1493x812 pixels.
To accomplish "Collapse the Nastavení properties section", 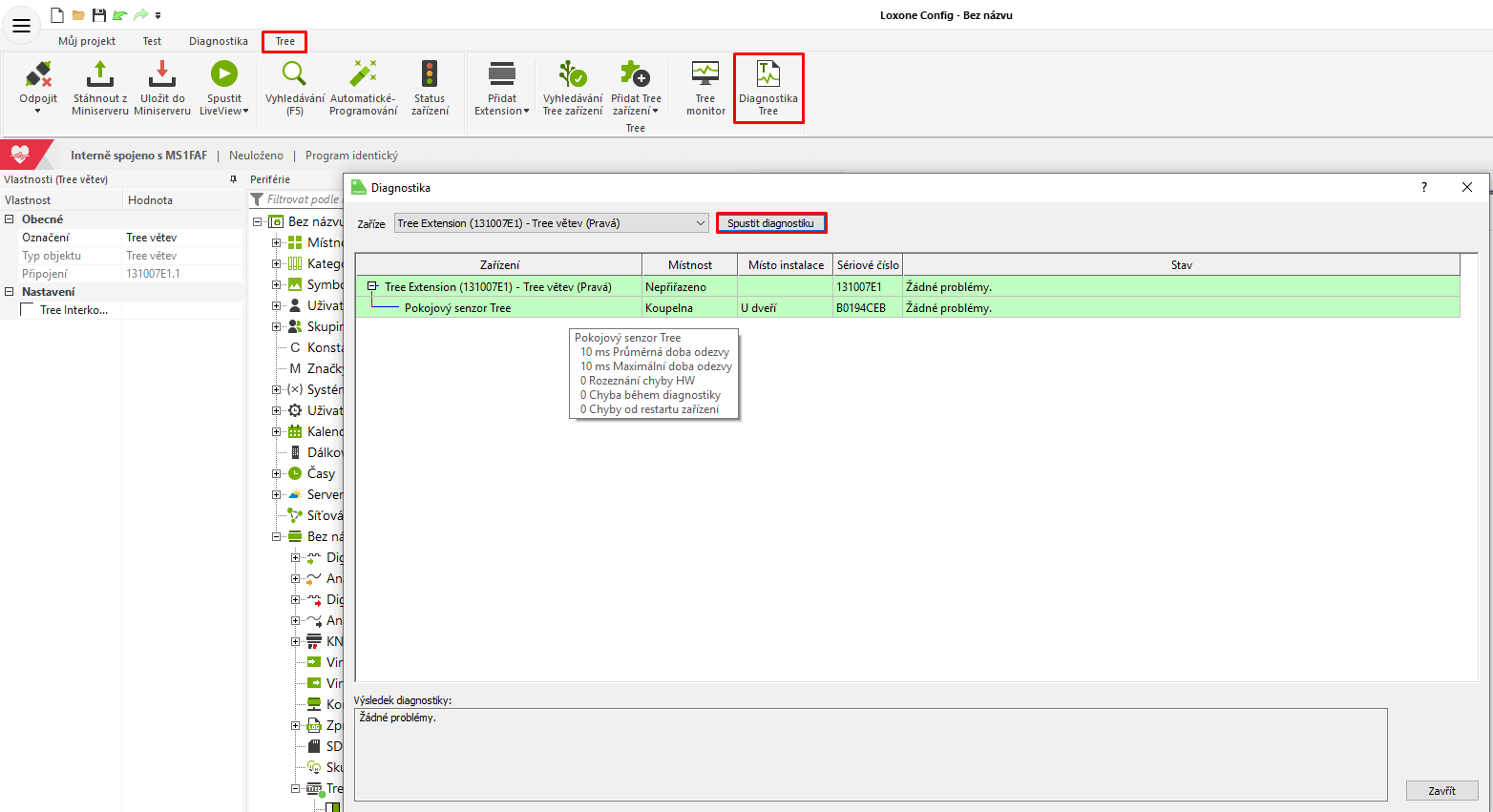I will (10, 292).
